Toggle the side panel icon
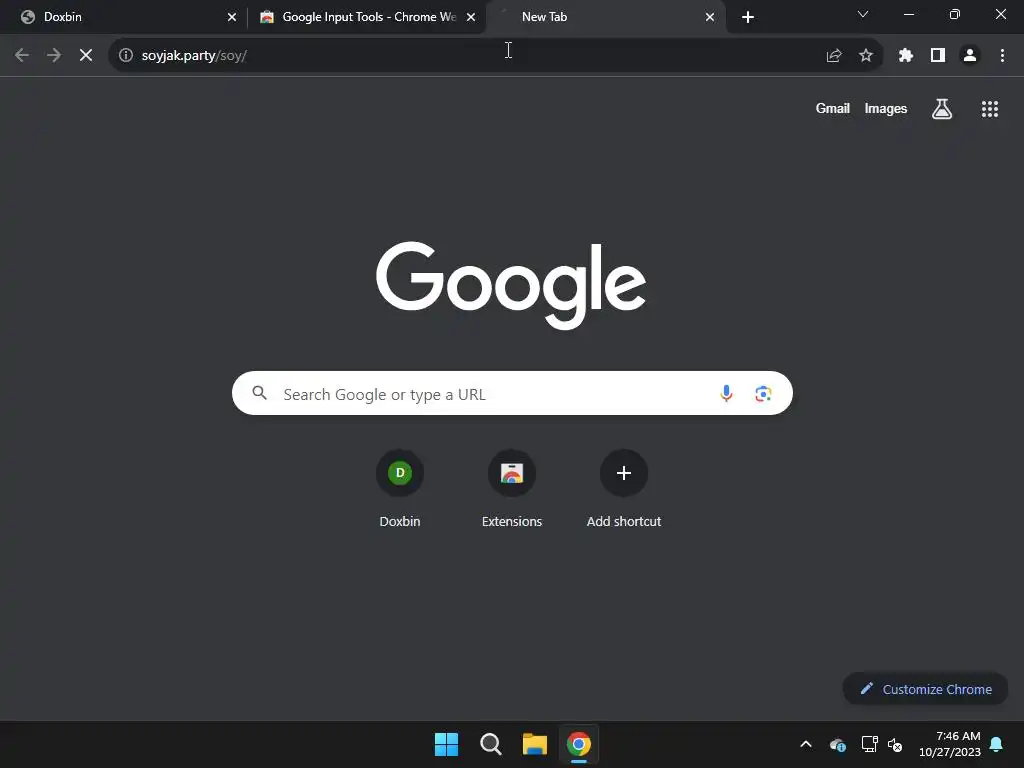The width and height of the screenshot is (1024, 768). click(x=938, y=56)
